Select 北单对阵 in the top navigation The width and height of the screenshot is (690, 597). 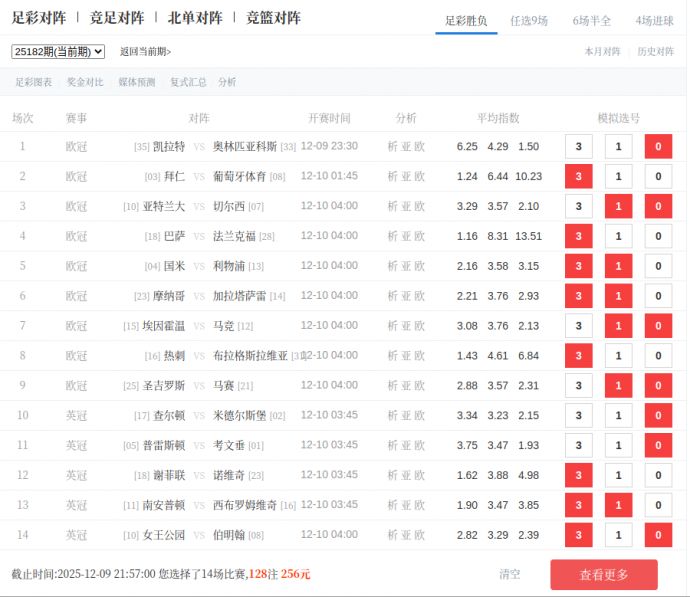pyautogui.click(x=195, y=18)
